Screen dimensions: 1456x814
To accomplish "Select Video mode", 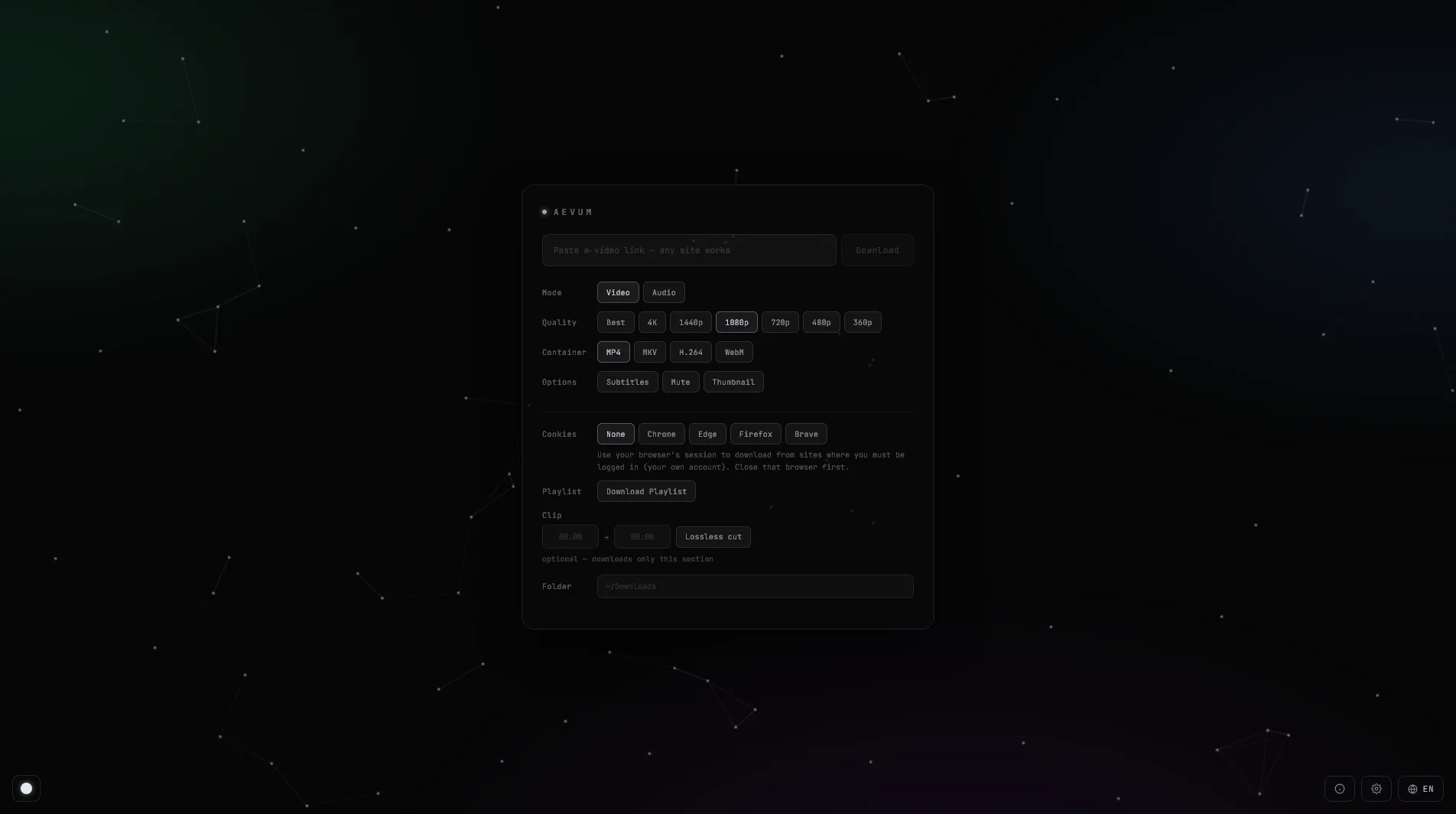I will coord(618,292).
